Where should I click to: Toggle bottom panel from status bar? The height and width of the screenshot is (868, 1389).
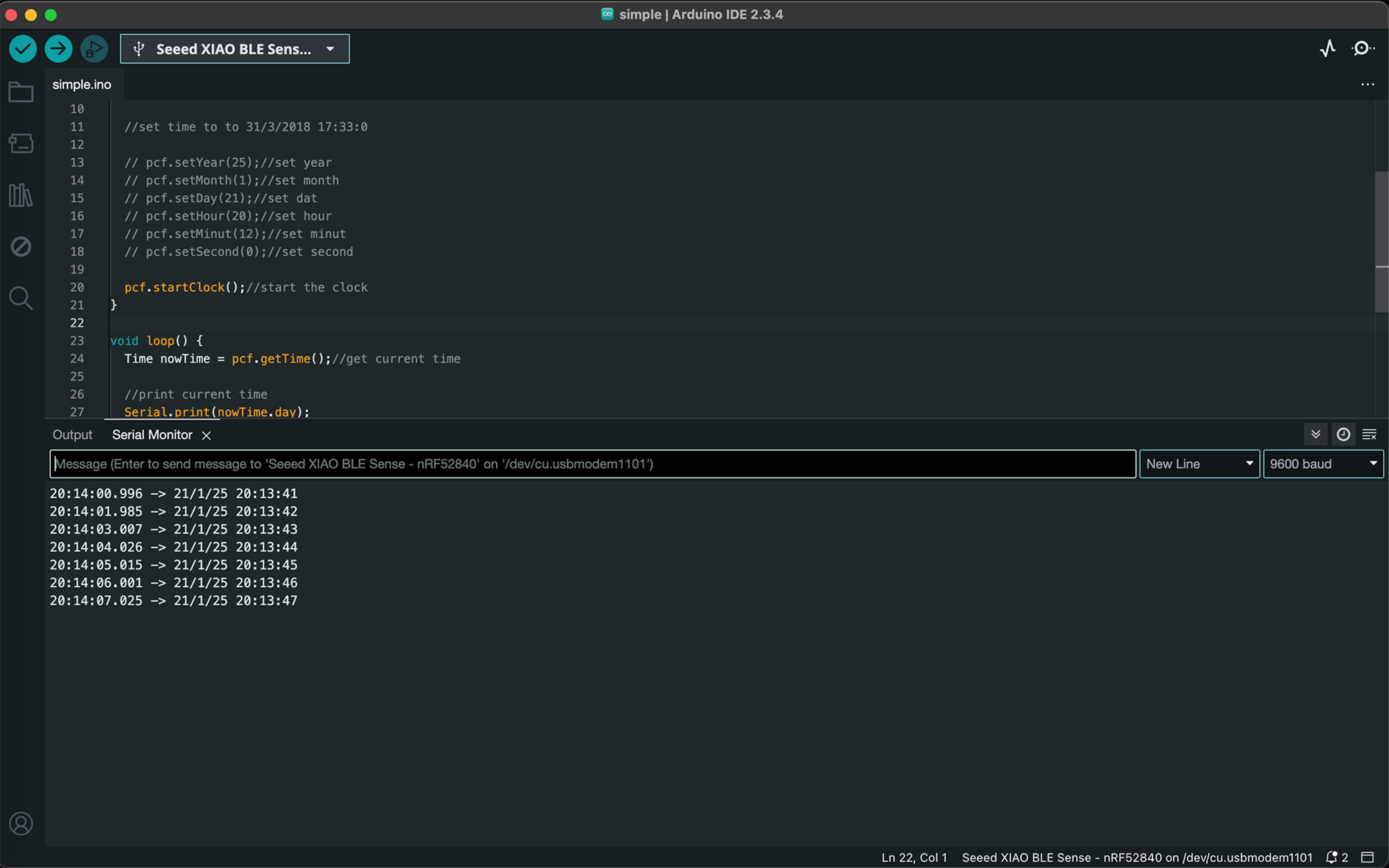click(x=1368, y=857)
